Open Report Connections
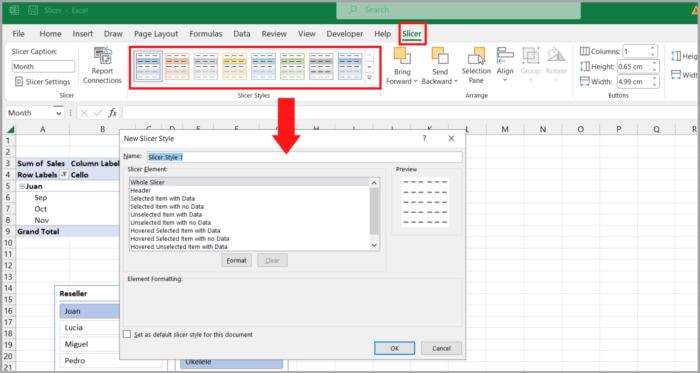700x373 pixels. (102, 66)
